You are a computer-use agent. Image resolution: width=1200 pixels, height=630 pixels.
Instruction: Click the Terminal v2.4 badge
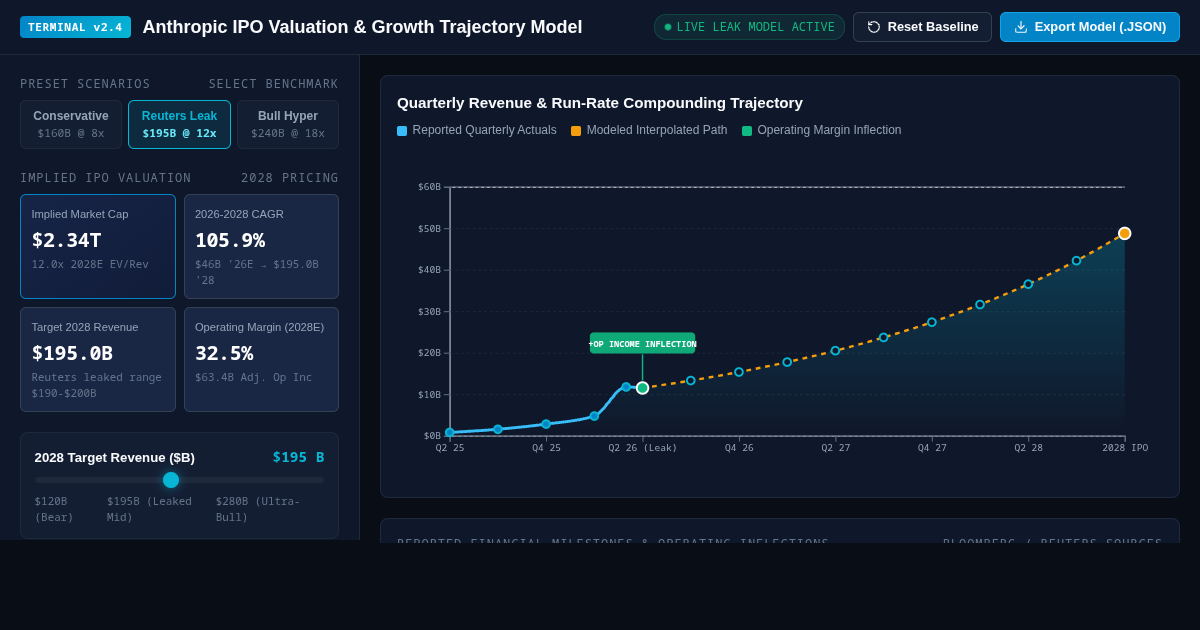(75, 27)
